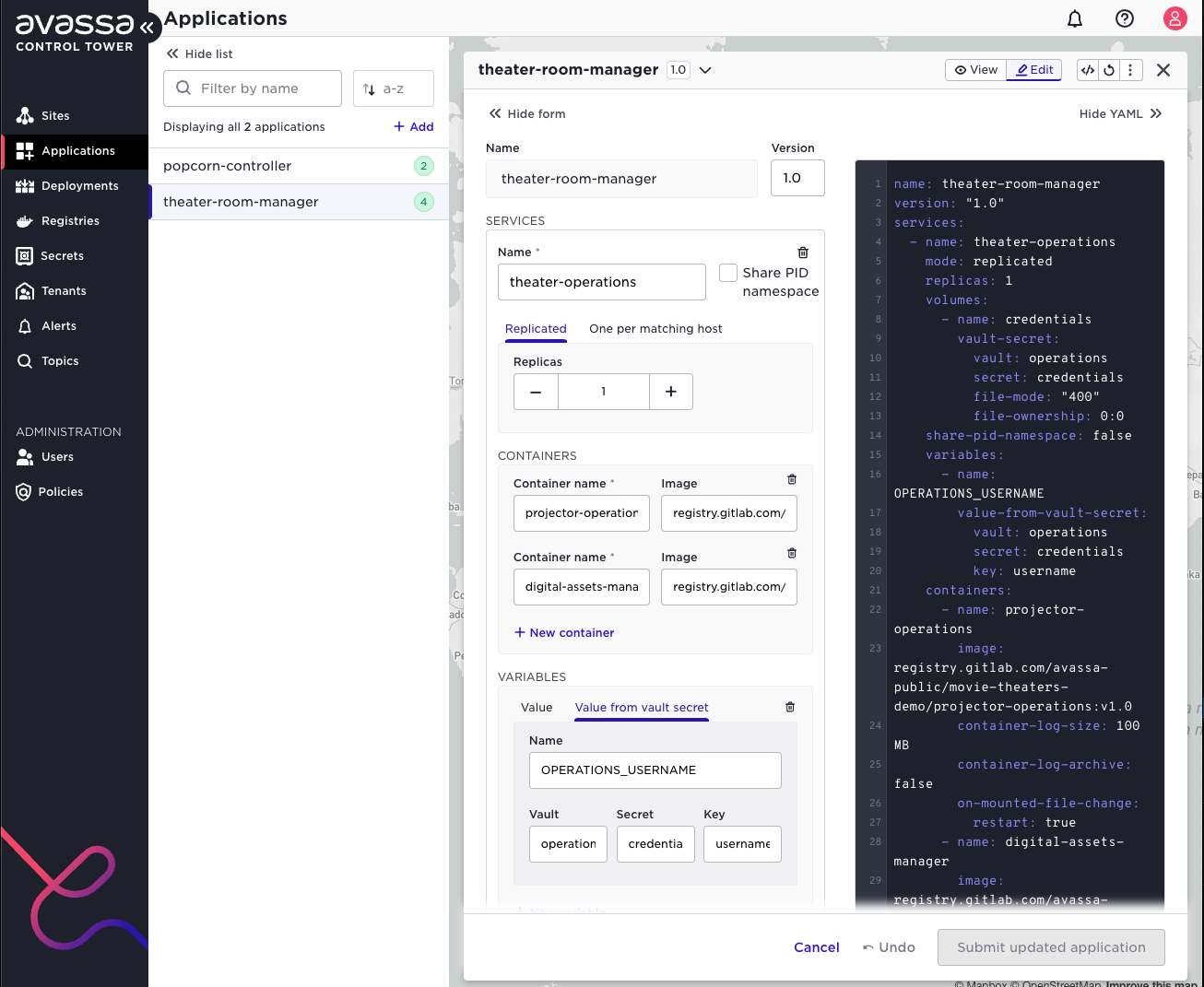Switch to Edit mode

click(x=1034, y=70)
